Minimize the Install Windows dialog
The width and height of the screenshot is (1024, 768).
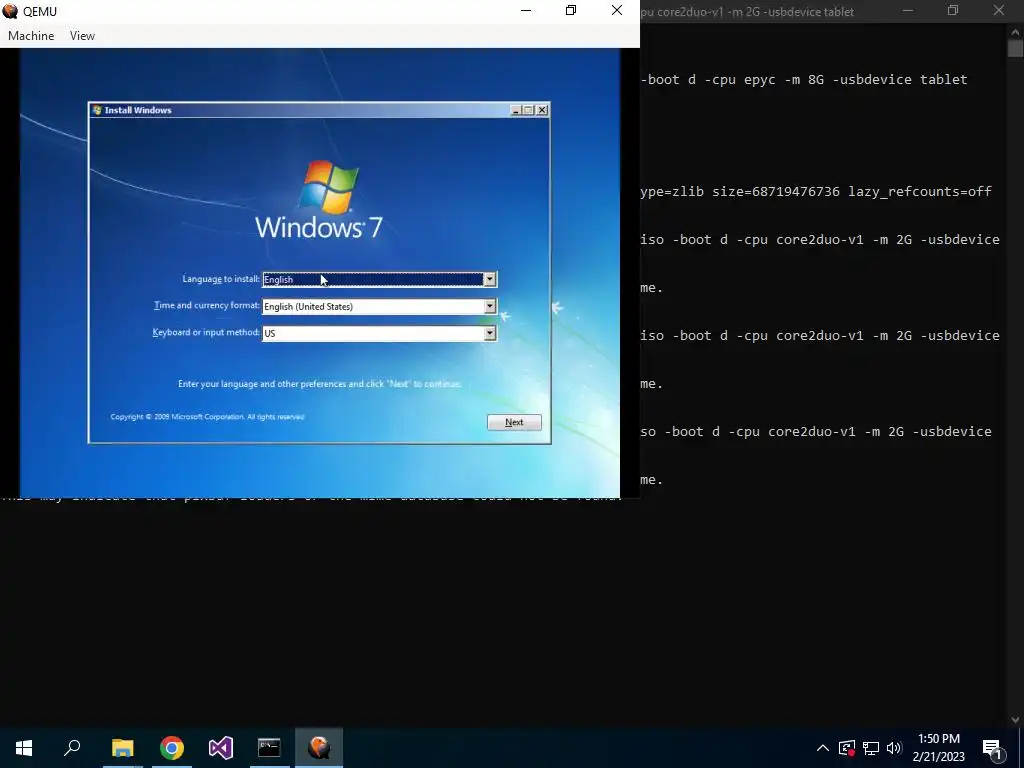click(516, 110)
